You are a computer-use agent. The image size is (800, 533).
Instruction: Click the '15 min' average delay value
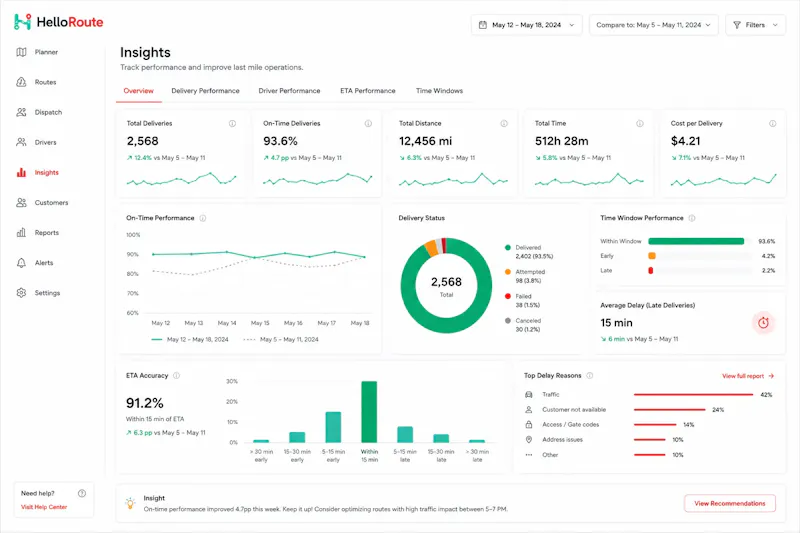pyautogui.click(x=616, y=323)
